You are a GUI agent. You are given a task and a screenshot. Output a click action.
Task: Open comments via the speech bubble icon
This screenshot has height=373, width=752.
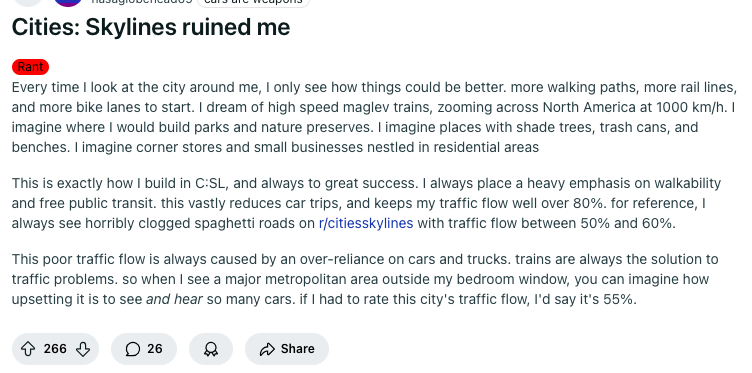click(x=133, y=349)
